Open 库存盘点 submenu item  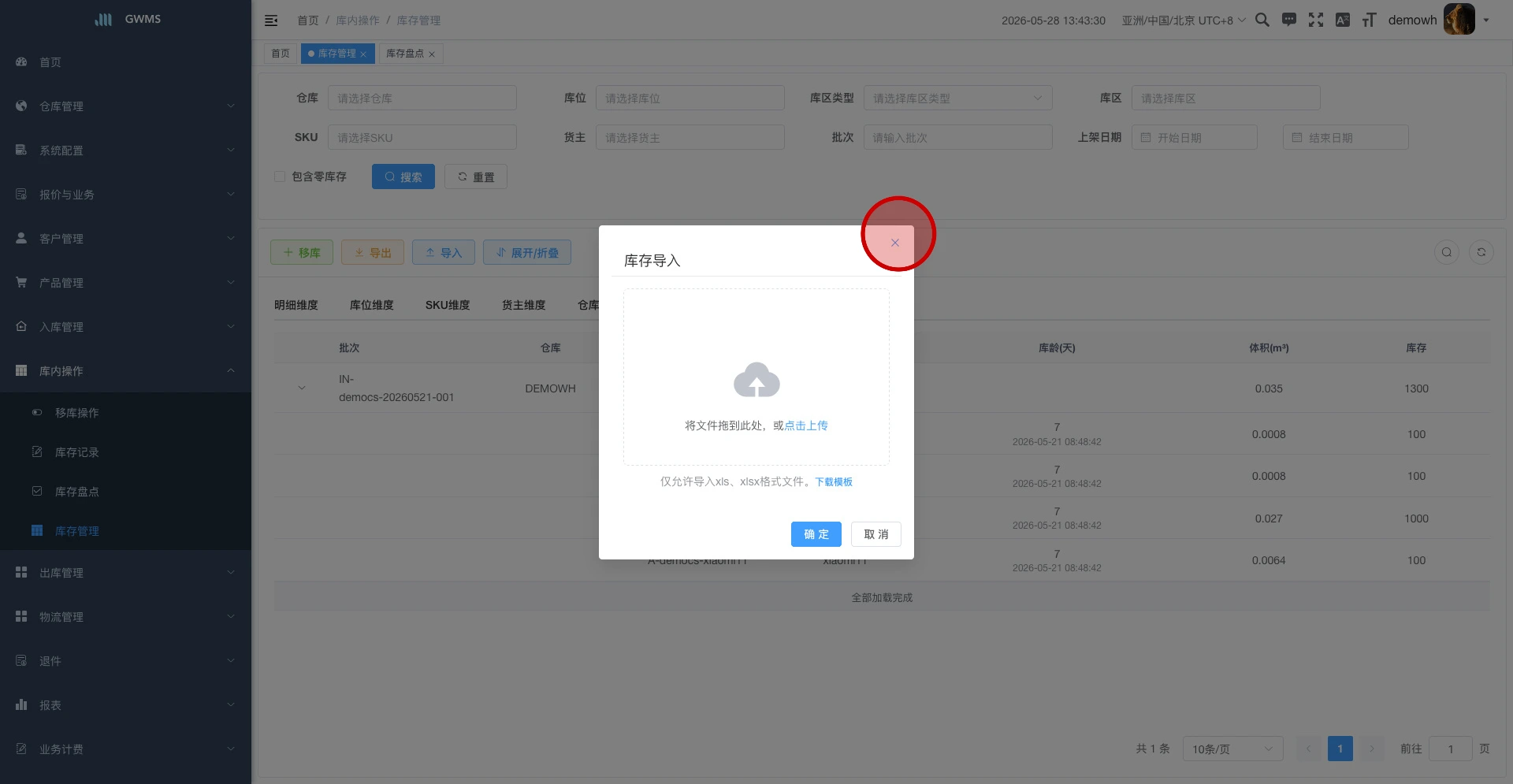coord(126,491)
